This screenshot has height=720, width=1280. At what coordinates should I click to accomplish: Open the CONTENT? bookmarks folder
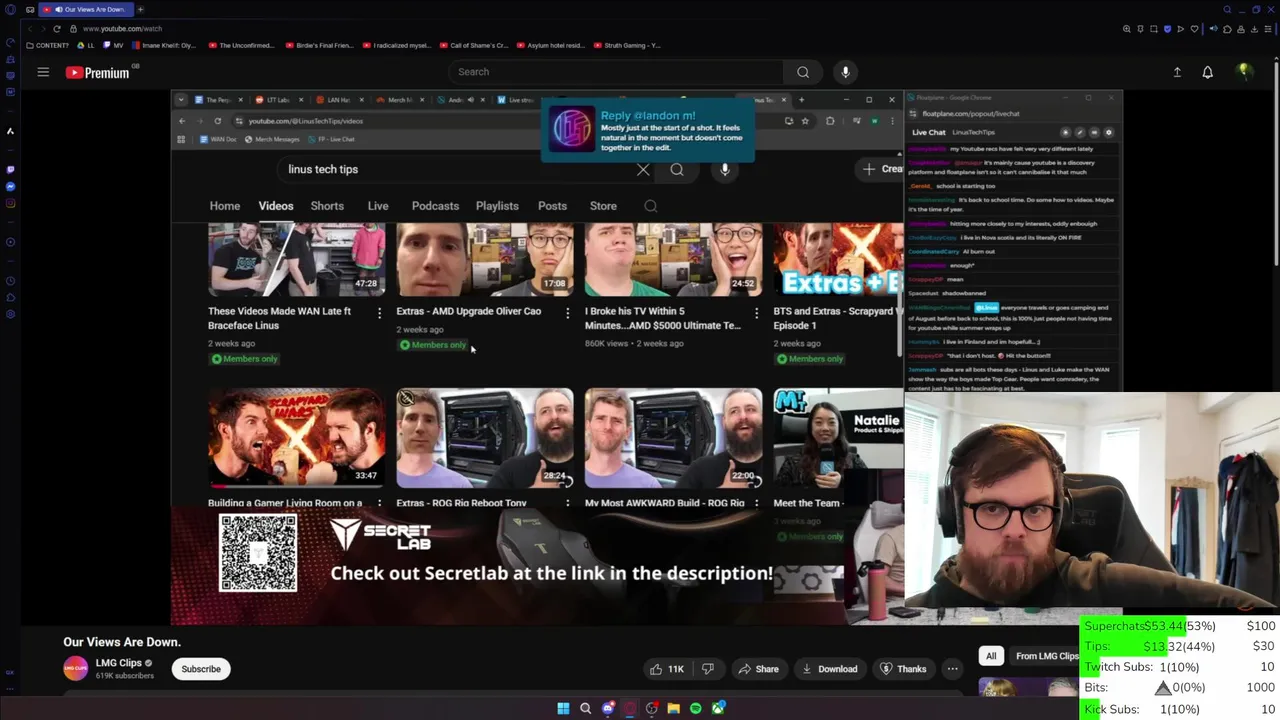pyautogui.click(x=49, y=45)
